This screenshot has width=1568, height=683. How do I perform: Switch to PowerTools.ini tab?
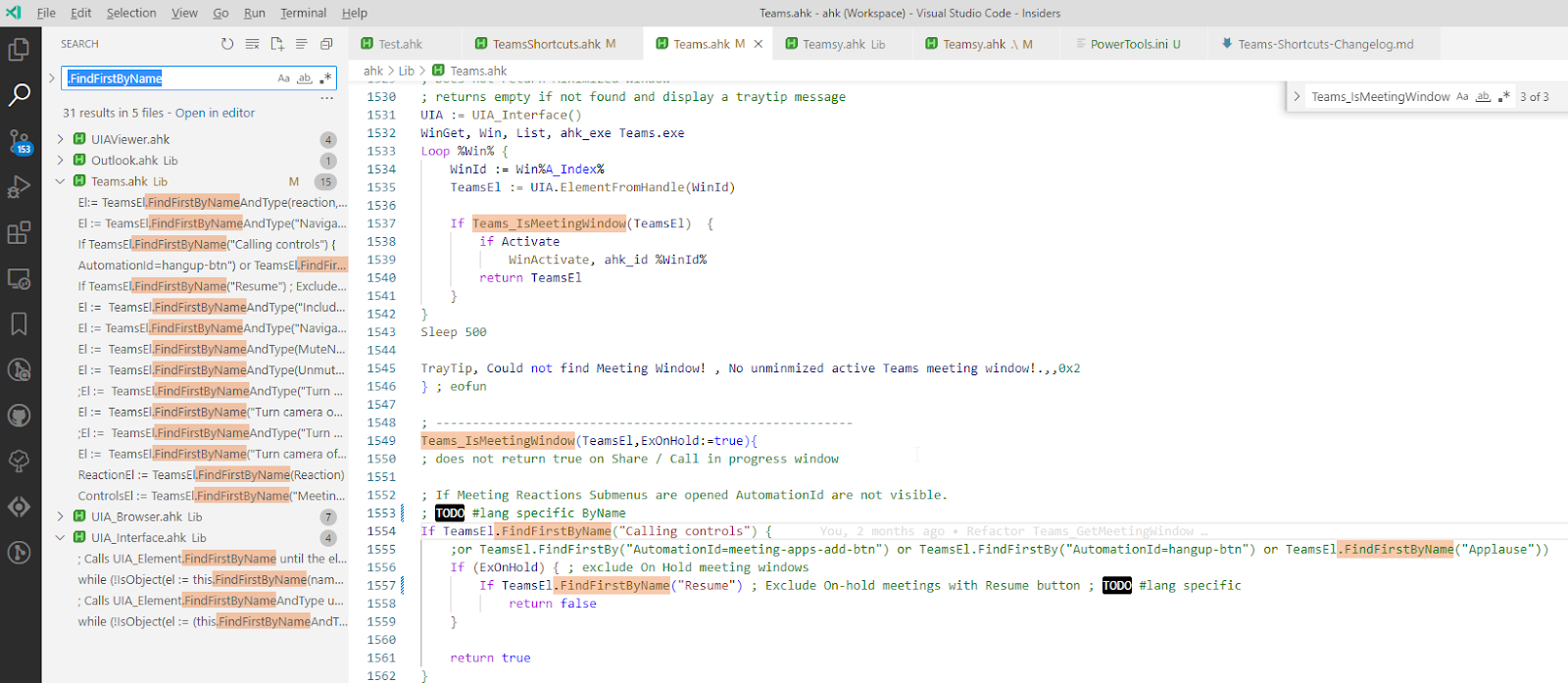point(1129,44)
